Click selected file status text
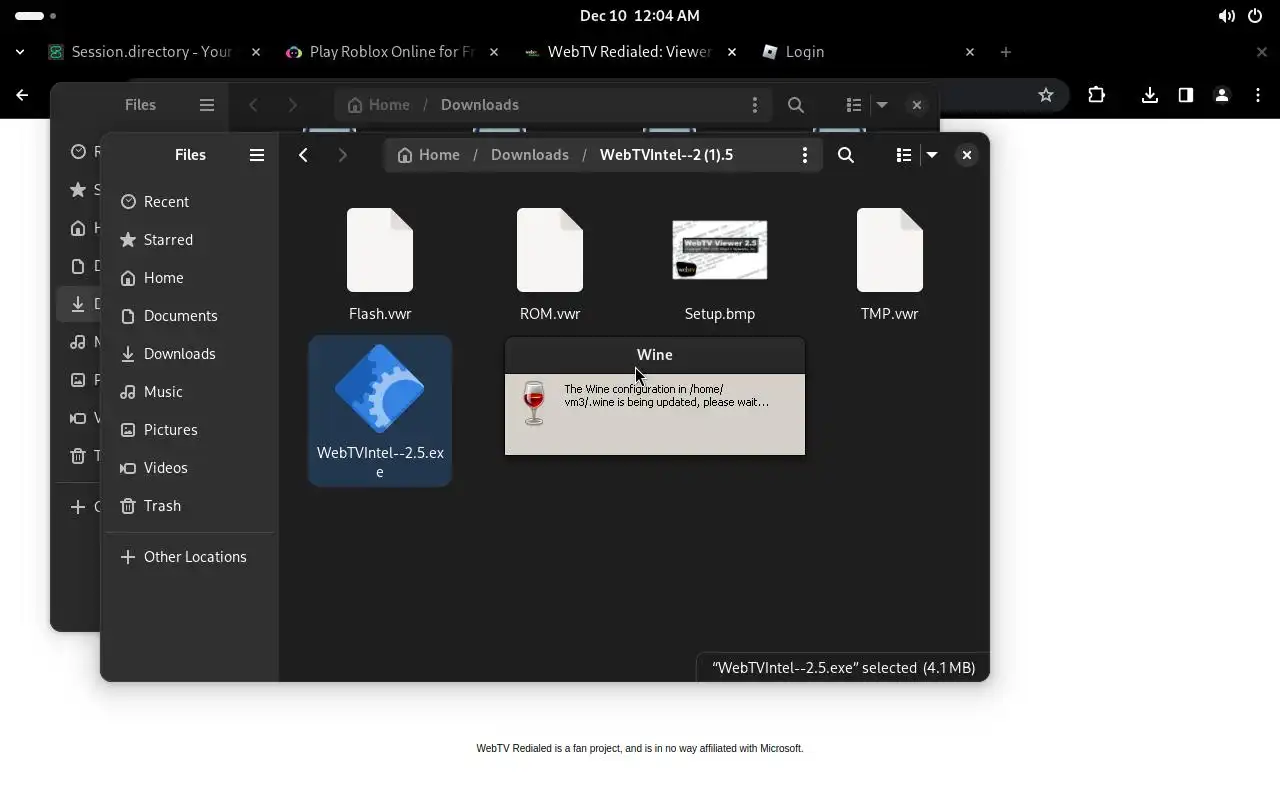This screenshot has height=800, width=1280. coord(843,668)
